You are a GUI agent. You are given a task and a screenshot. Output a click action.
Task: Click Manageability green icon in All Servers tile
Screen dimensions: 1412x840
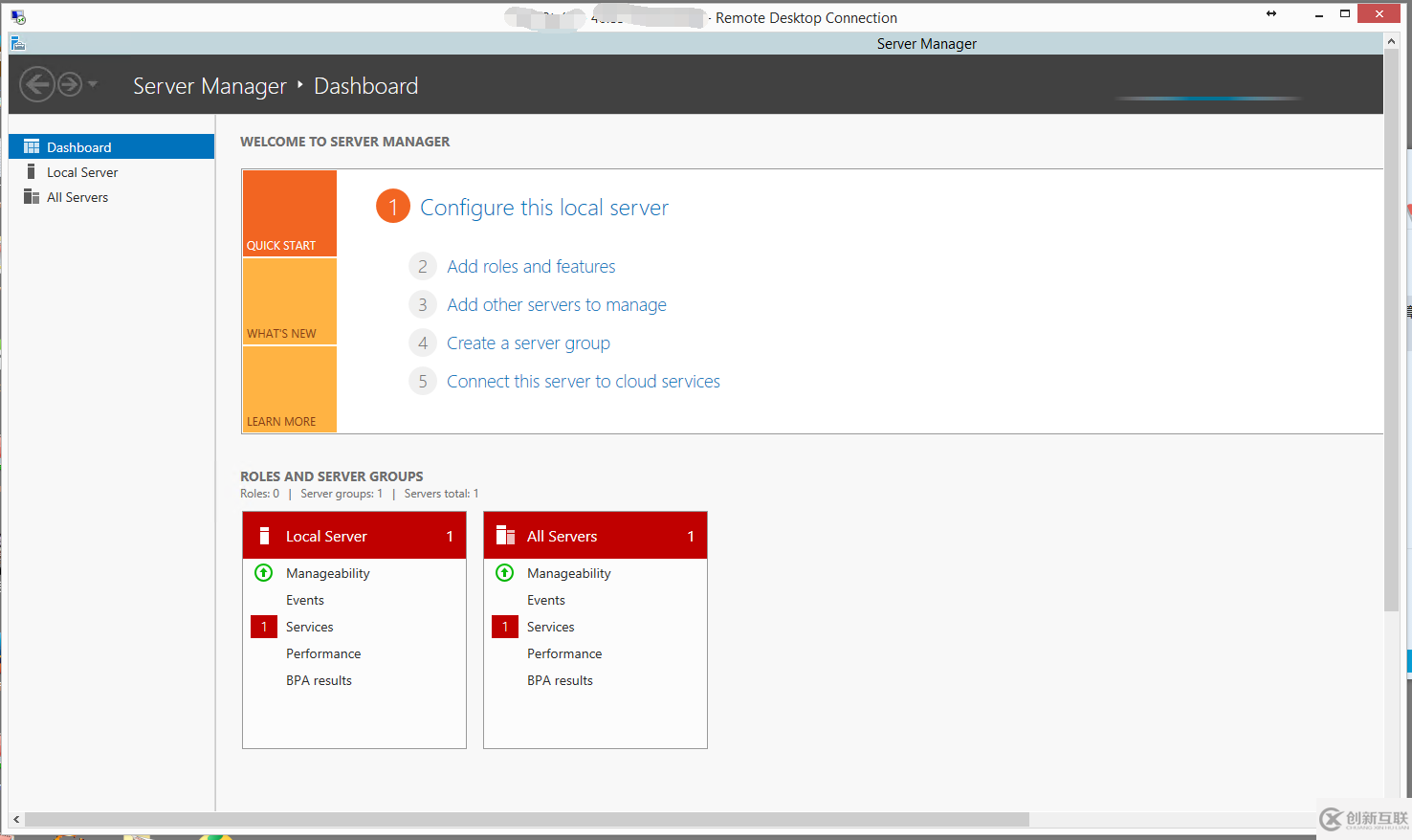pyautogui.click(x=505, y=572)
